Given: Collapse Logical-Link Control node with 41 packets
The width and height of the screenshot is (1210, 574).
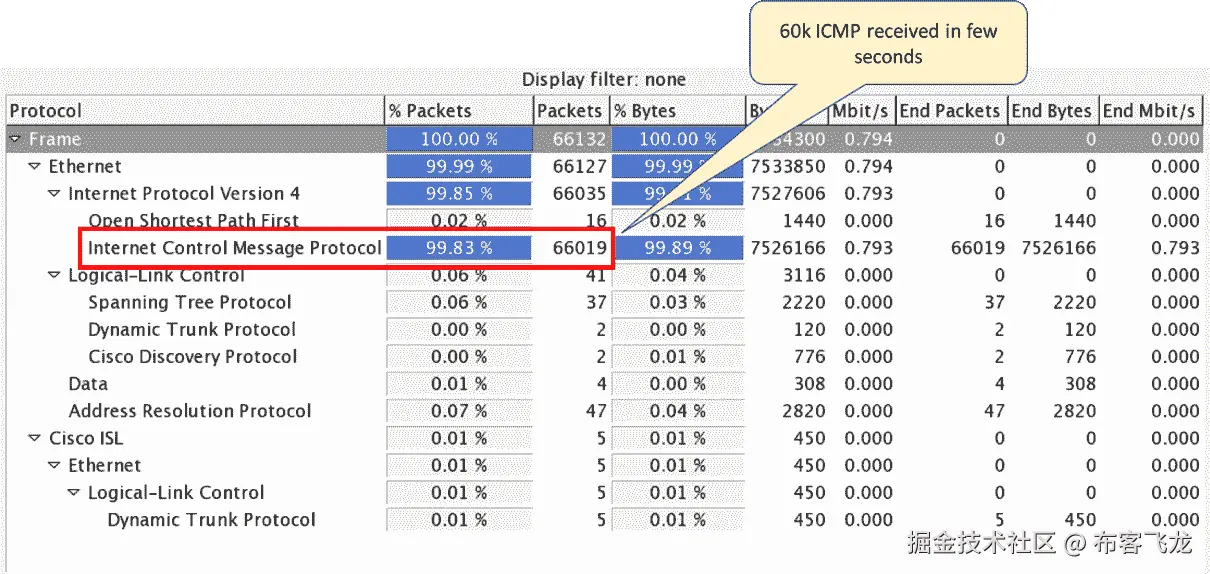Looking at the screenshot, I should 54,276.
